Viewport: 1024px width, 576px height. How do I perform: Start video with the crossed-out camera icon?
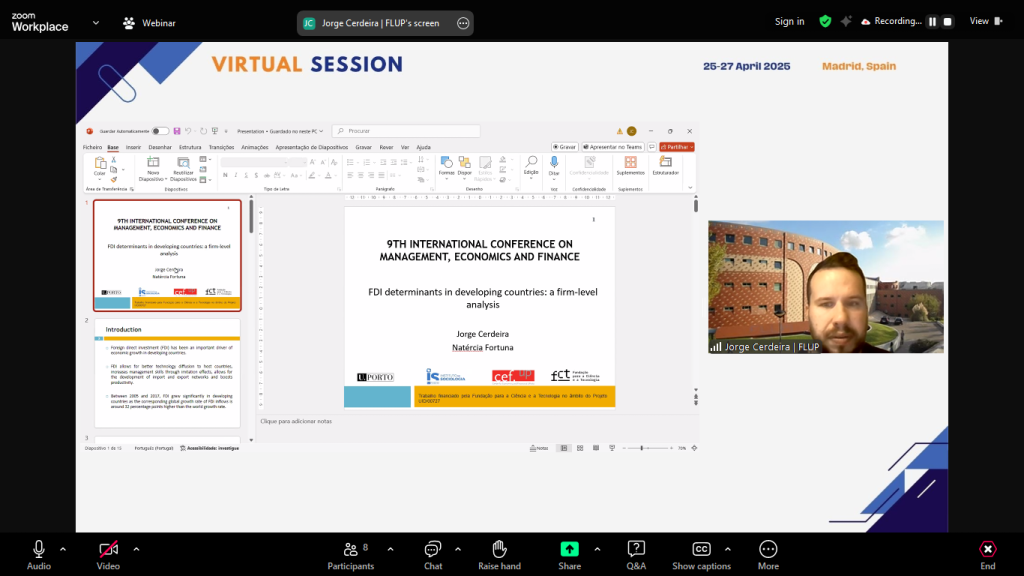108,549
